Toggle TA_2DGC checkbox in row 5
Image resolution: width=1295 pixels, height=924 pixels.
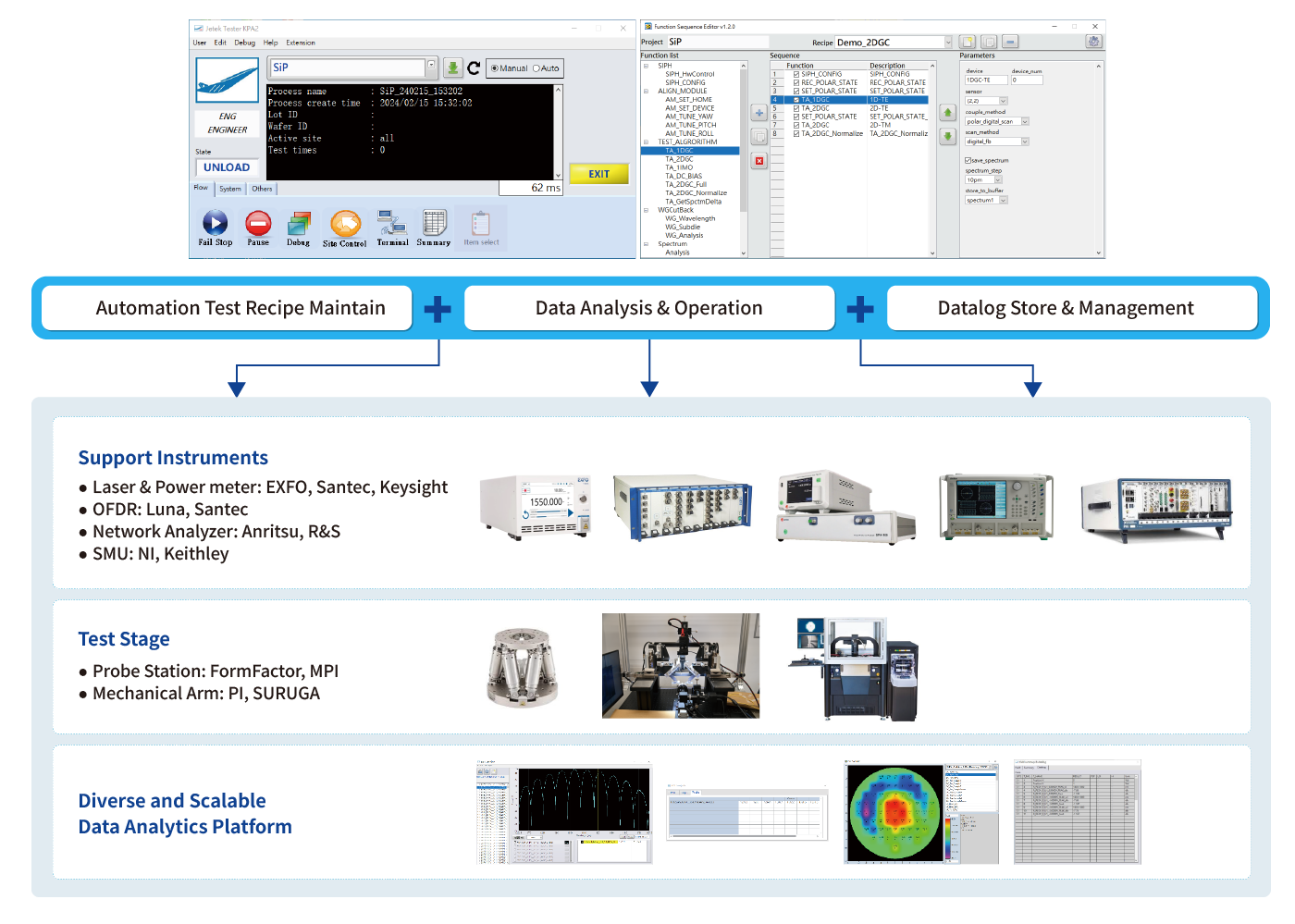pyautogui.click(x=796, y=108)
